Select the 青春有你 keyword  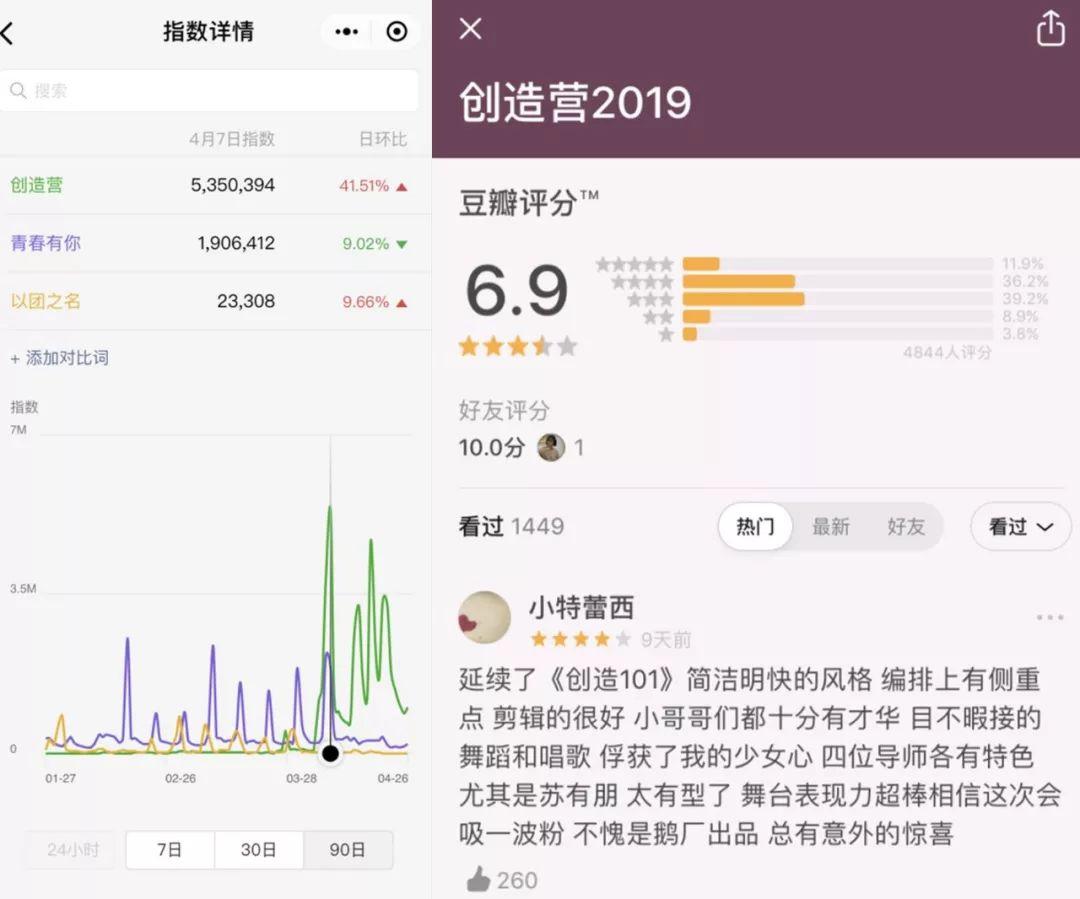pos(45,242)
